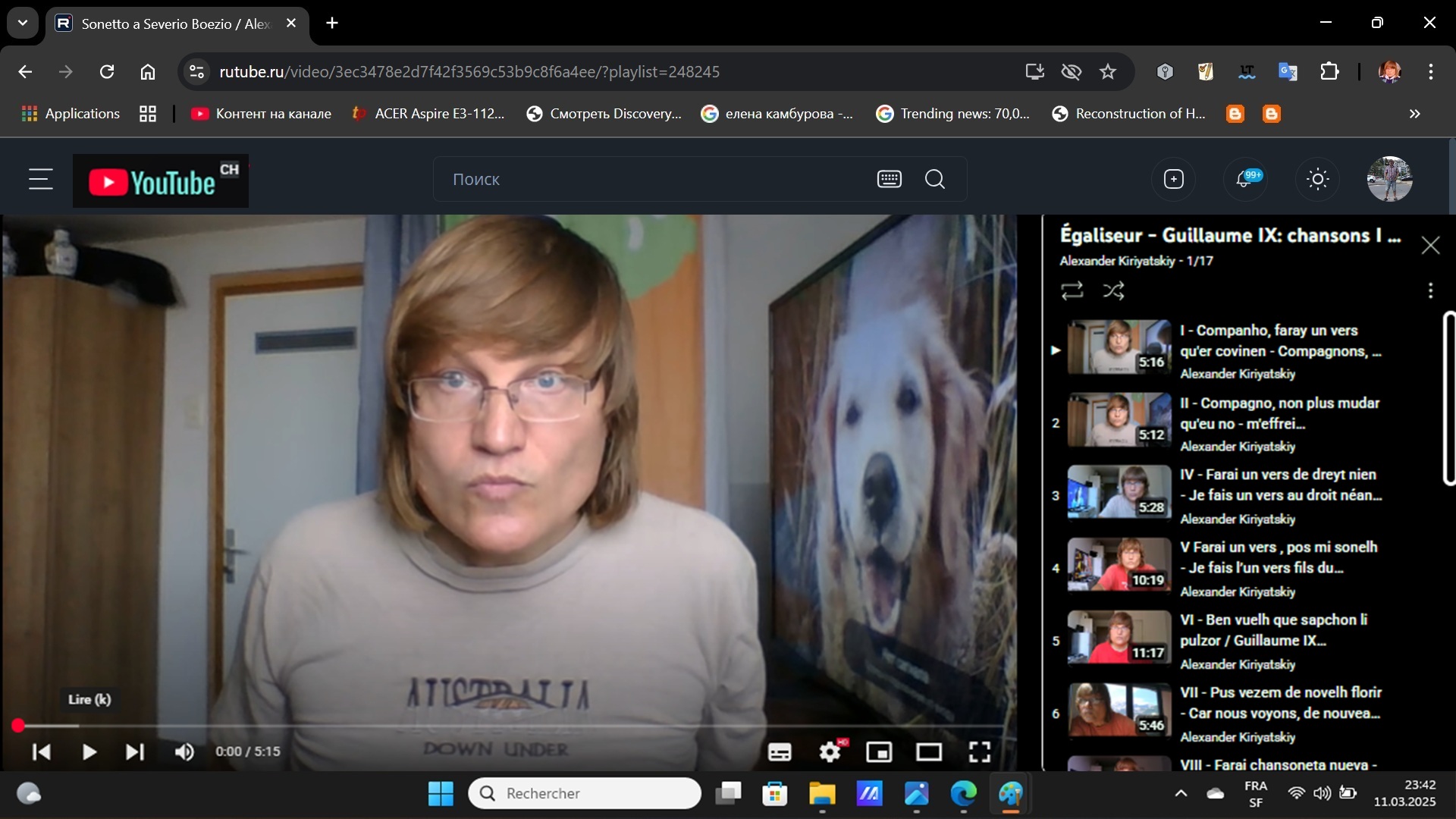
Task: Open the virtual keyboard icon
Action: point(889,180)
